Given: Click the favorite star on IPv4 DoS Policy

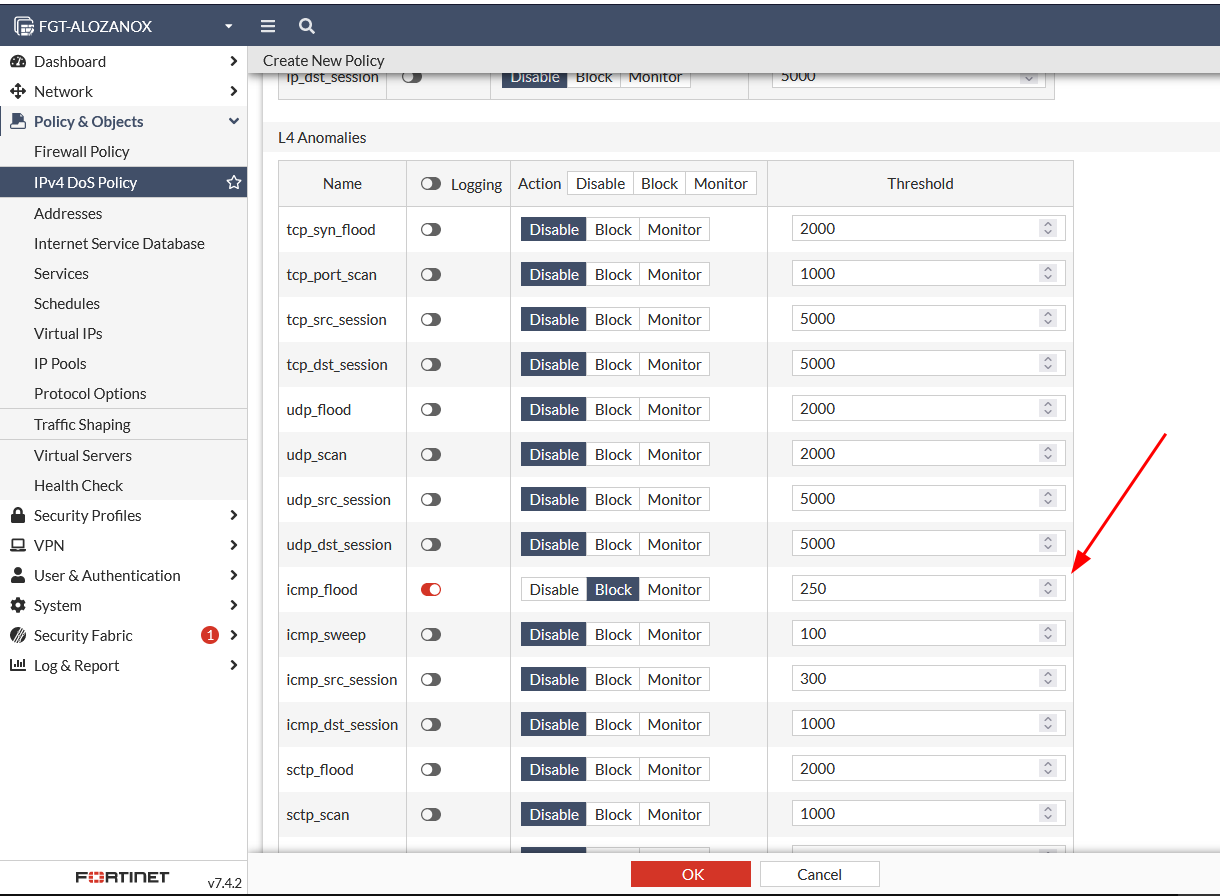Looking at the screenshot, I should pos(234,183).
